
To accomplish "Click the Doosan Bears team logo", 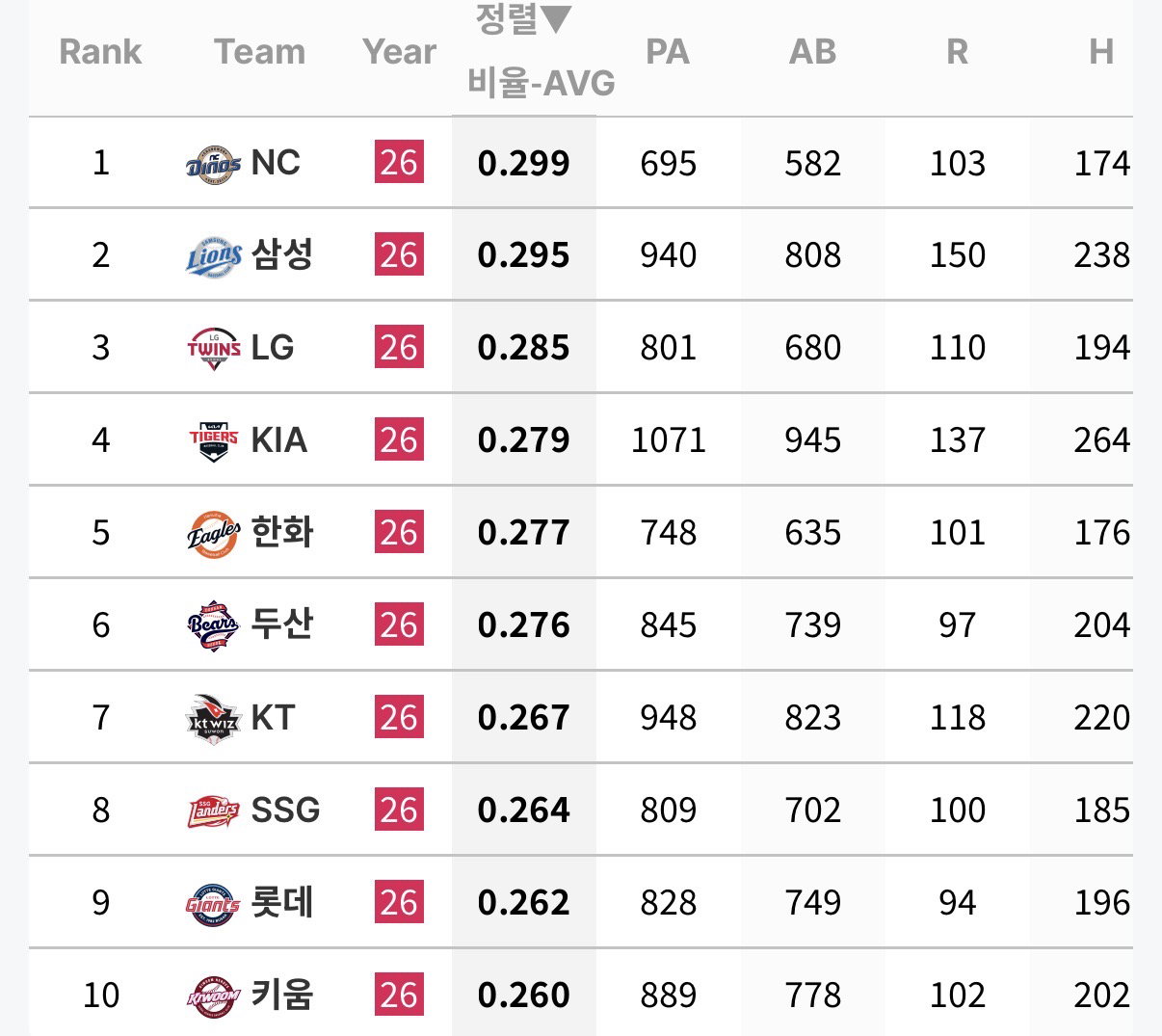I will pos(213,626).
